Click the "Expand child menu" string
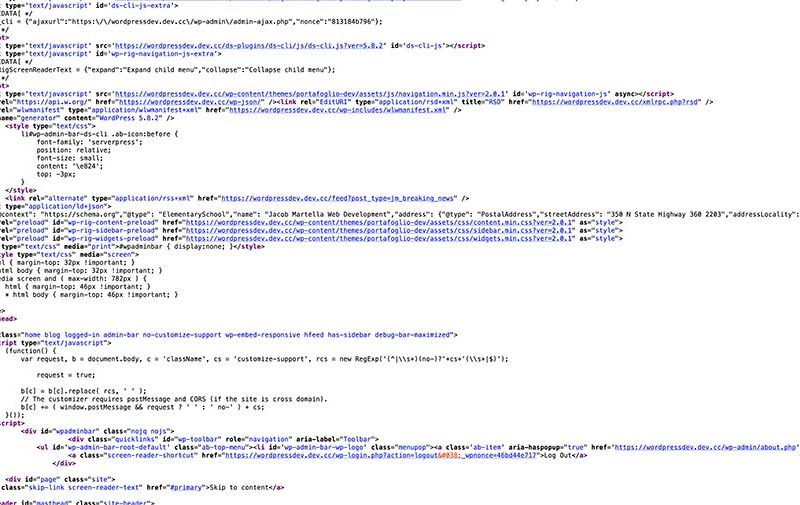The width and height of the screenshot is (800, 505). [x=162, y=70]
